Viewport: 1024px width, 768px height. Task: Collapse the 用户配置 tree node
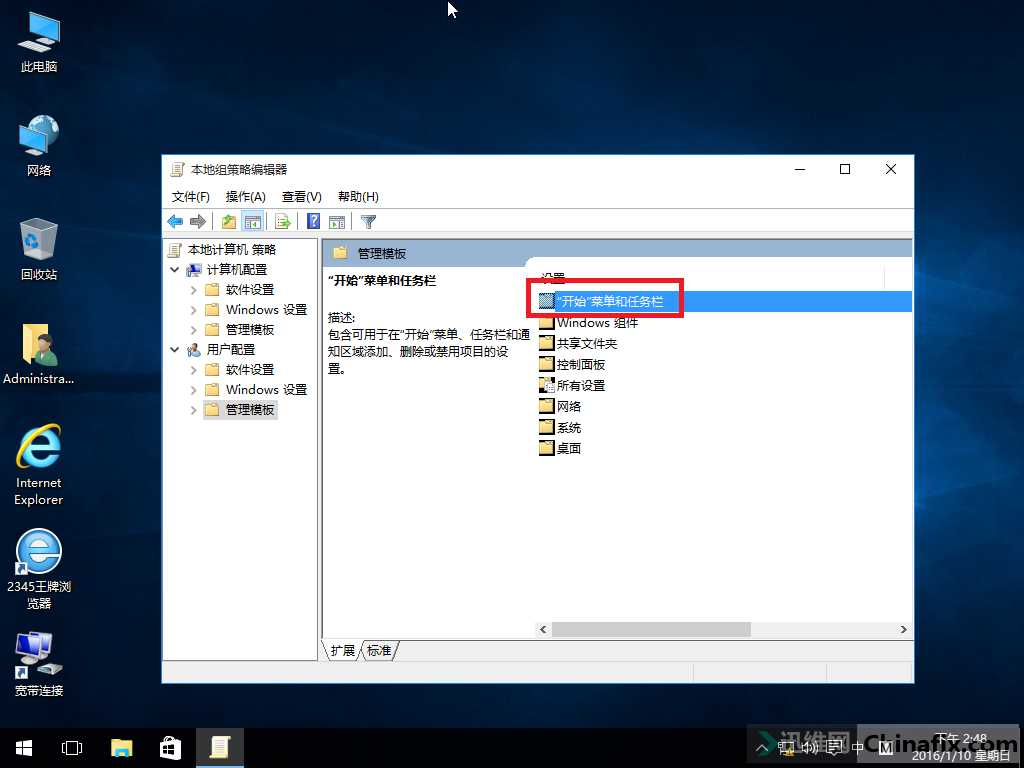tap(174, 350)
